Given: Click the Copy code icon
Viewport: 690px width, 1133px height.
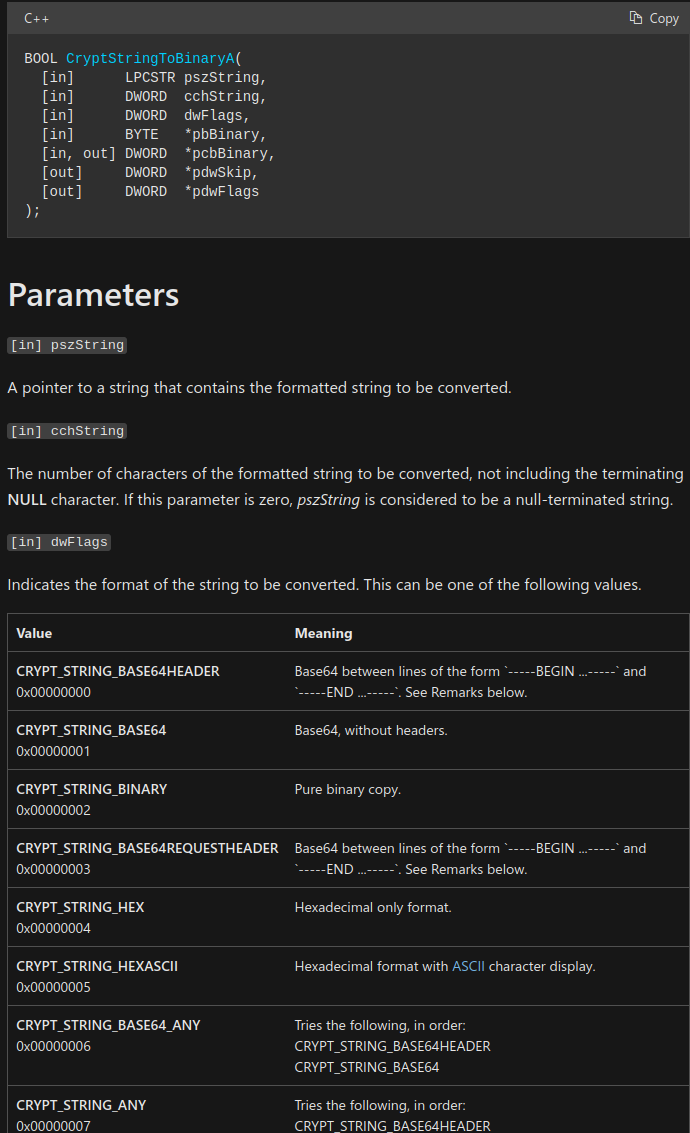Looking at the screenshot, I should pyautogui.click(x=636, y=18).
